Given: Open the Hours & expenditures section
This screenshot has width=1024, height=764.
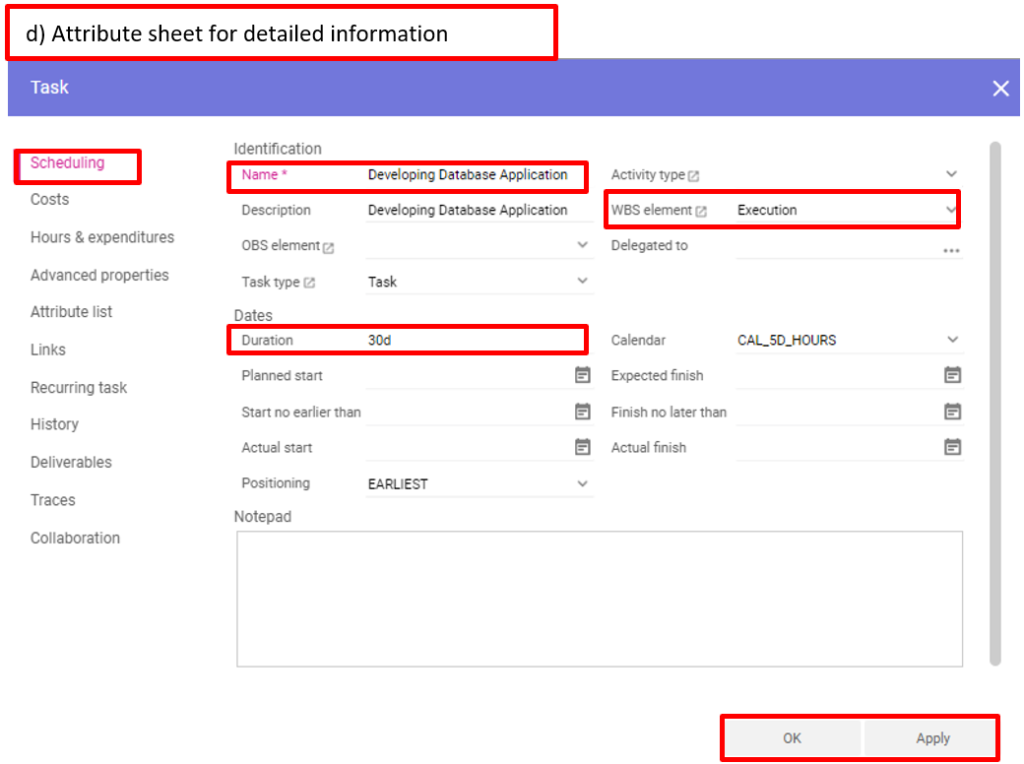Looking at the screenshot, I should pos(102,237).
